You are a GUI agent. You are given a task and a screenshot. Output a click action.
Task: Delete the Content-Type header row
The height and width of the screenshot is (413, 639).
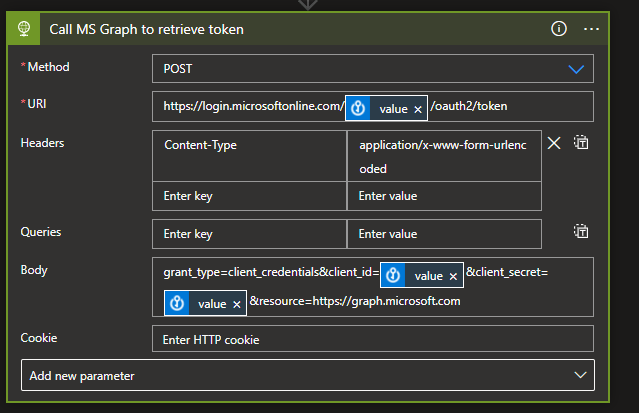tap(554, 143)
